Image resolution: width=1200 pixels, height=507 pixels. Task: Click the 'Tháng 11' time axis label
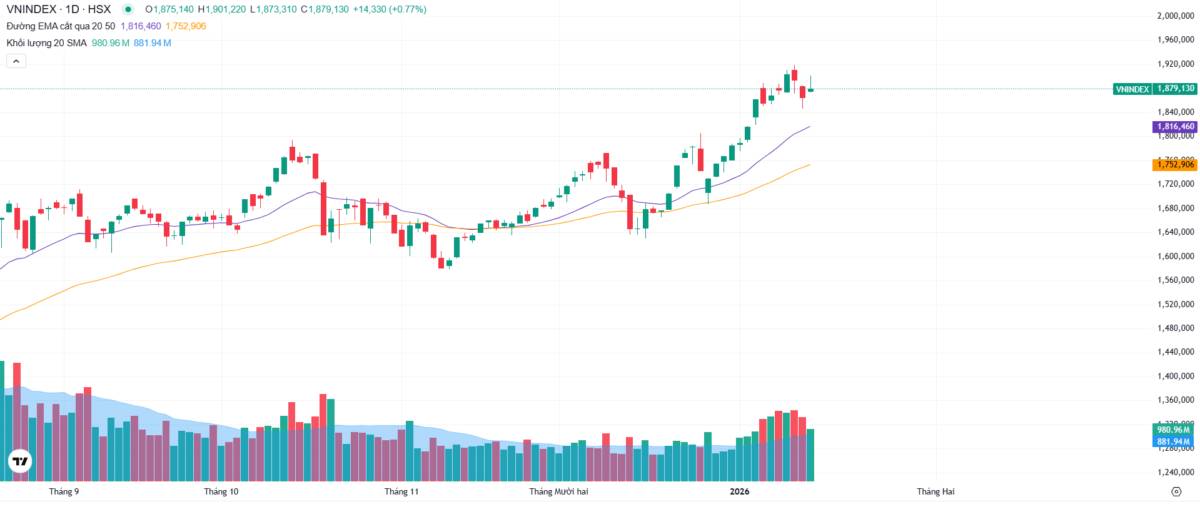tap(402, 492)
